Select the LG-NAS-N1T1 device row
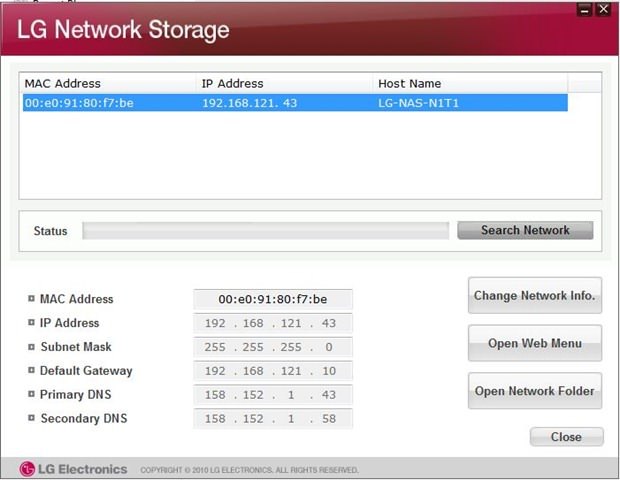This screenshot has height=480, width=620. point(295,103)
